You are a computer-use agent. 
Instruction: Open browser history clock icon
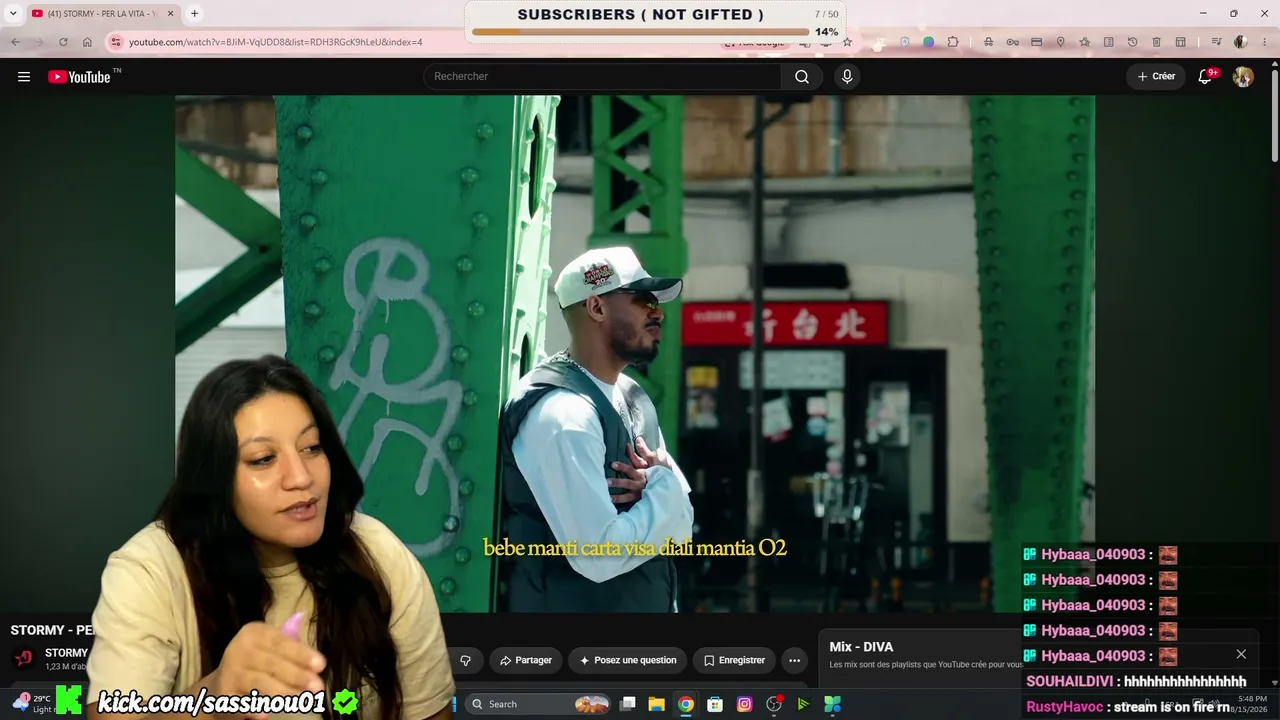[1132, 42]
